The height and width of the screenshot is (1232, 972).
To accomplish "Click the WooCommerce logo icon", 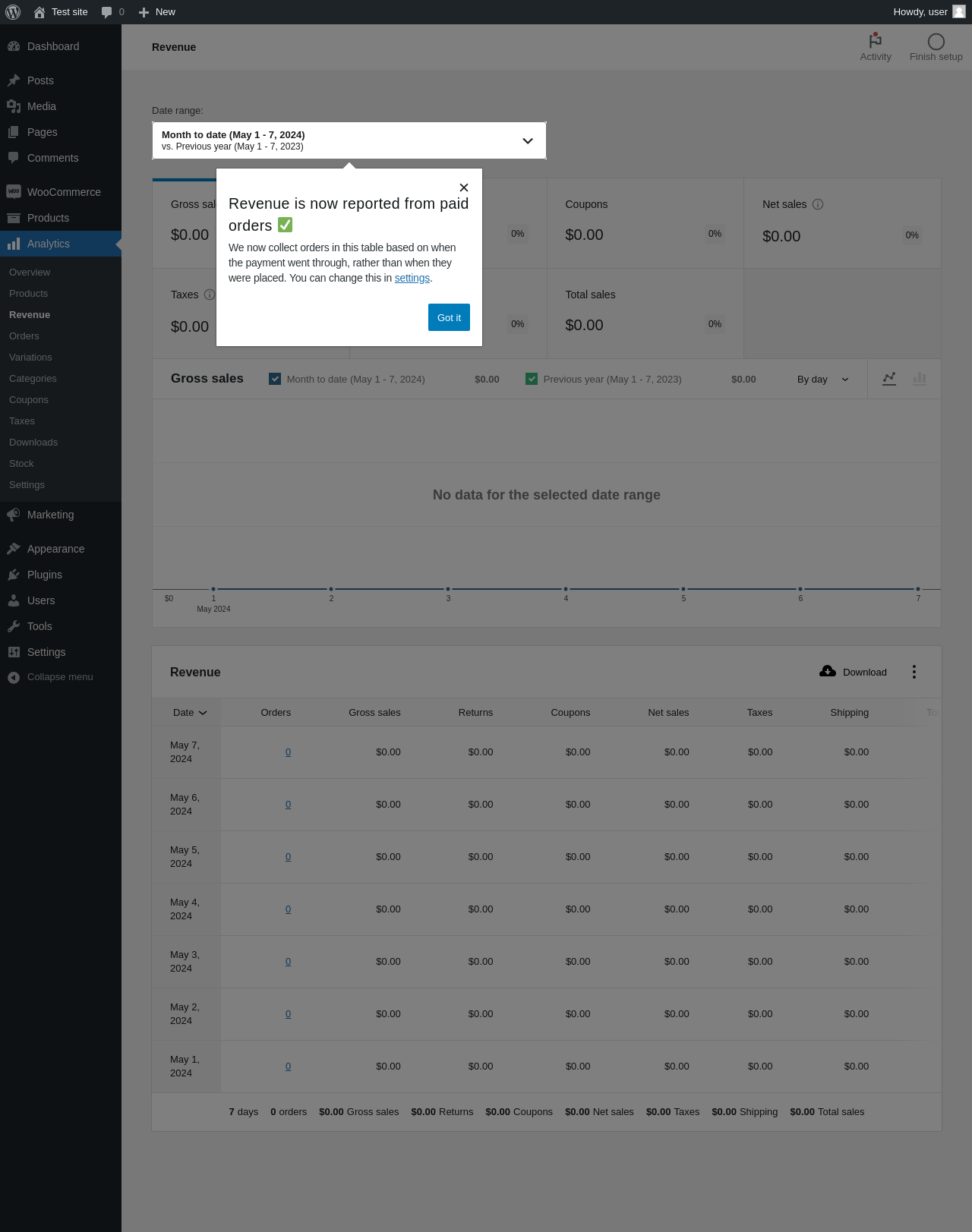I will 14,192.
